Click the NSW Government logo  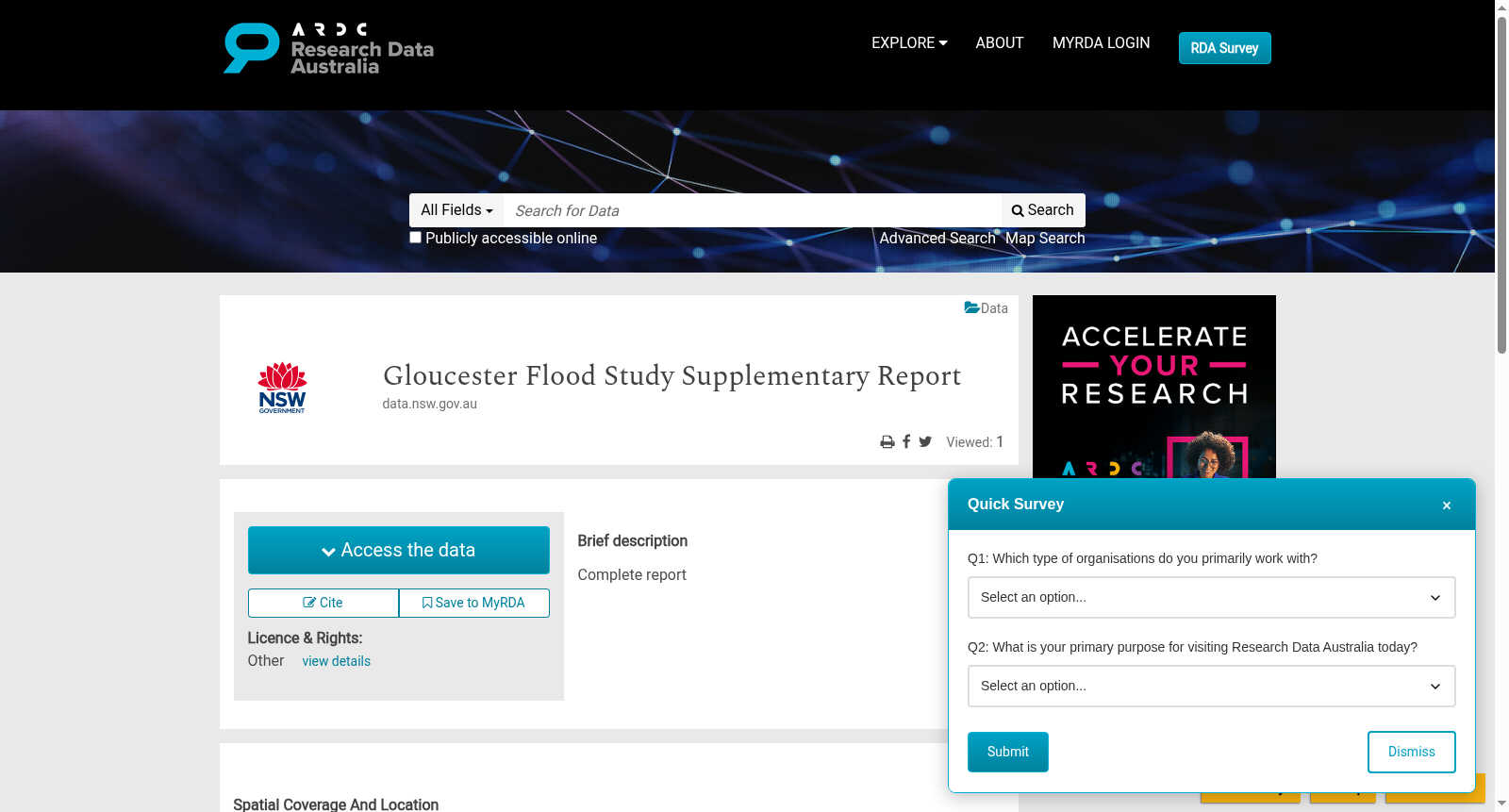point(282,388)
